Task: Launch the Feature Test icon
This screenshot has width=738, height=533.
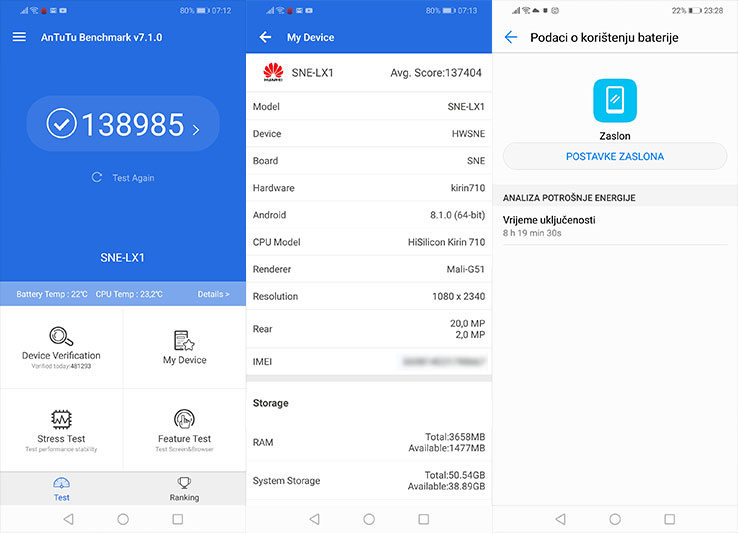Action: click(x=184, y=419)
